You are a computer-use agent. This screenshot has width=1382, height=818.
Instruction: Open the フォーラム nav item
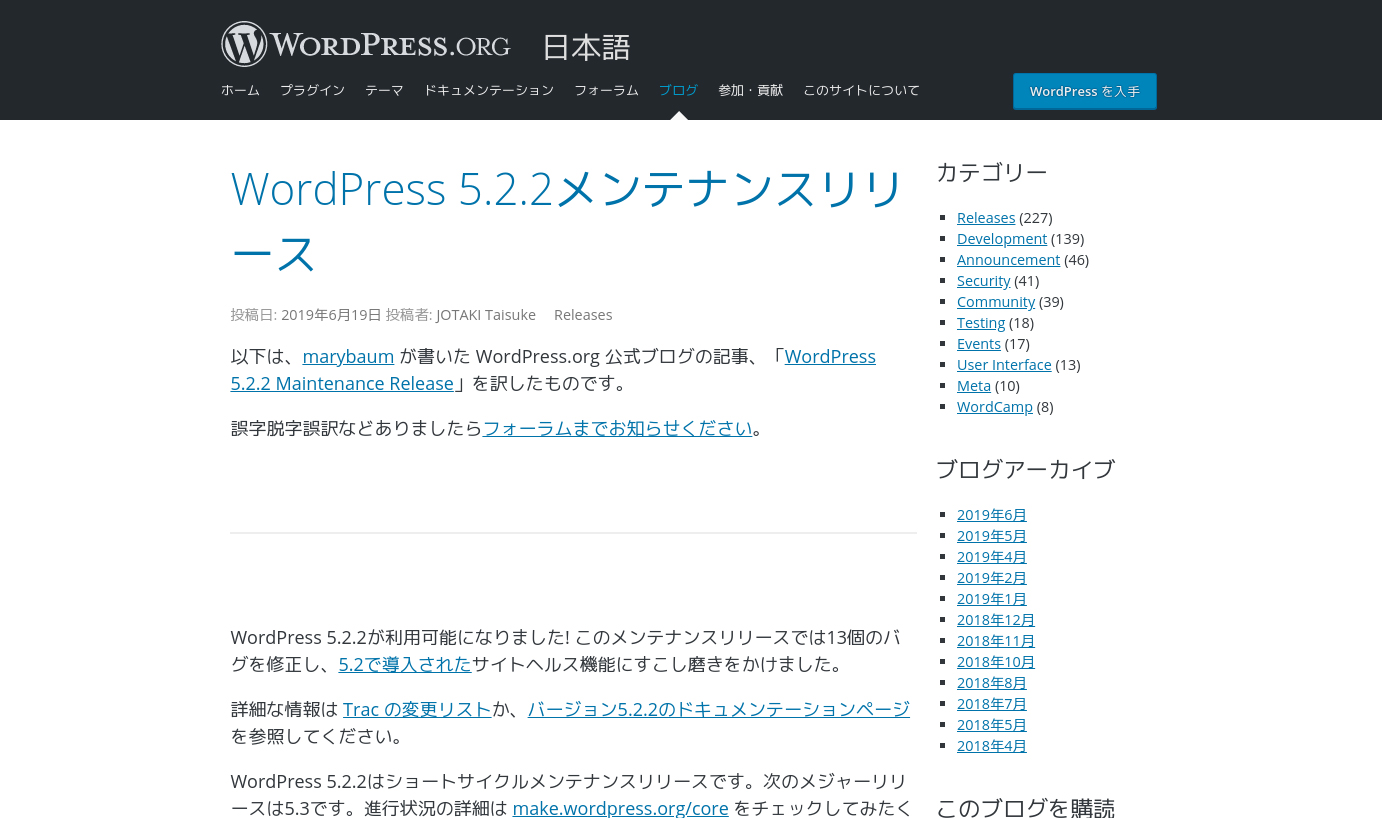point(606,90)
